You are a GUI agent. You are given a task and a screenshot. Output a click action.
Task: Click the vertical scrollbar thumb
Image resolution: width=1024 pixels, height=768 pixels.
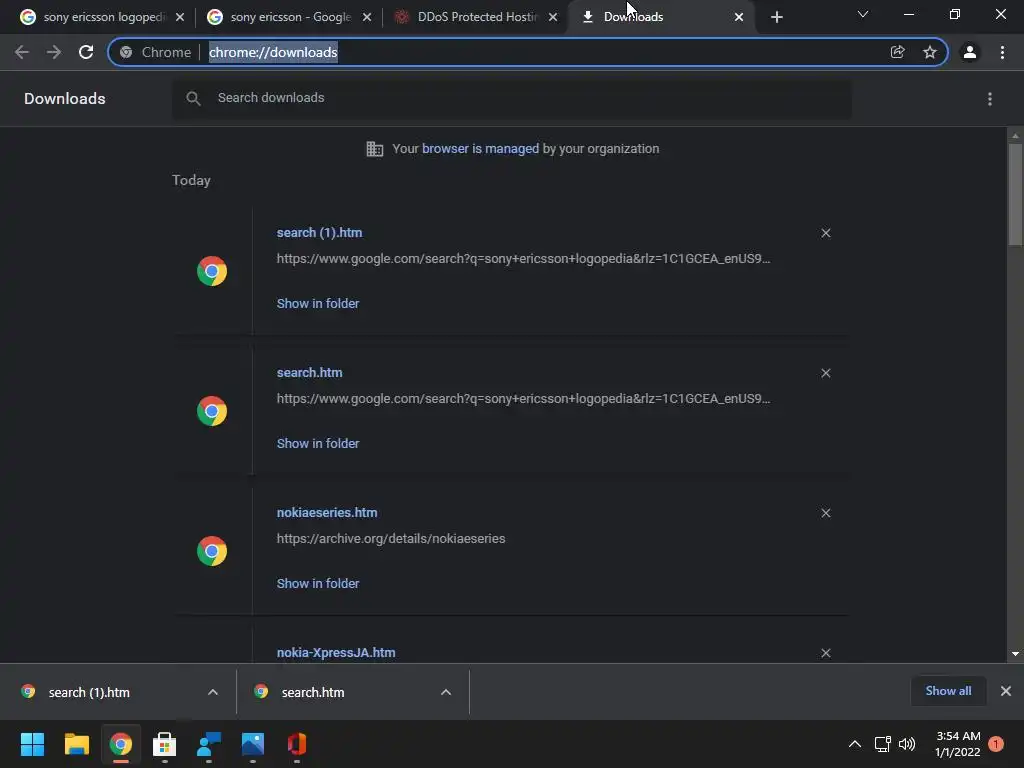coord(1015,195)
